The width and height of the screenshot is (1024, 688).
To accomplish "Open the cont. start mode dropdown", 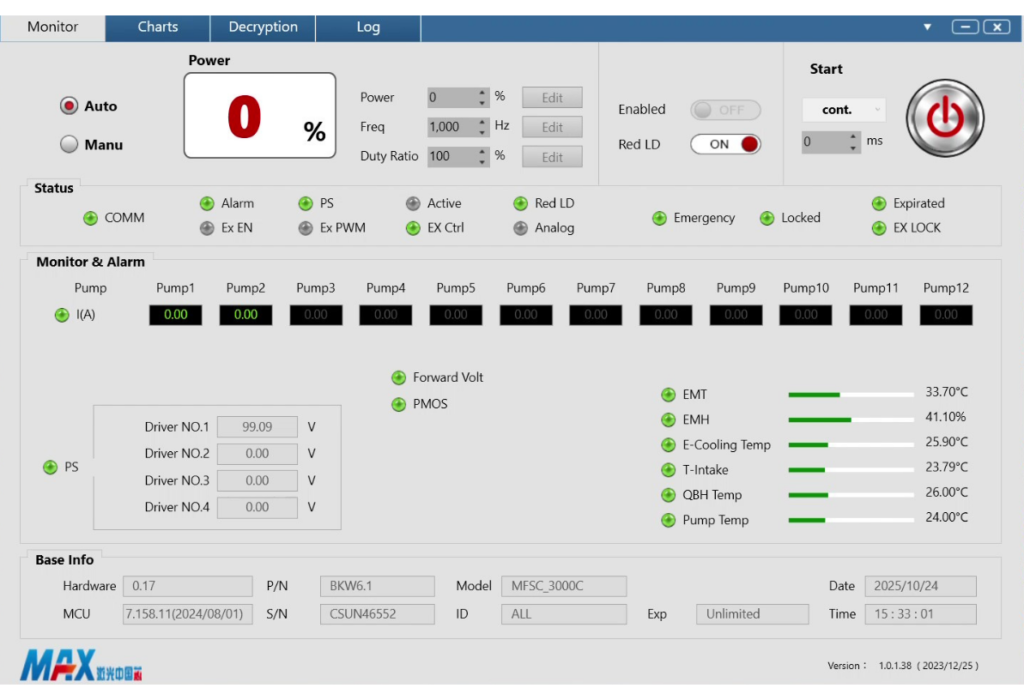I will (844, 110).
